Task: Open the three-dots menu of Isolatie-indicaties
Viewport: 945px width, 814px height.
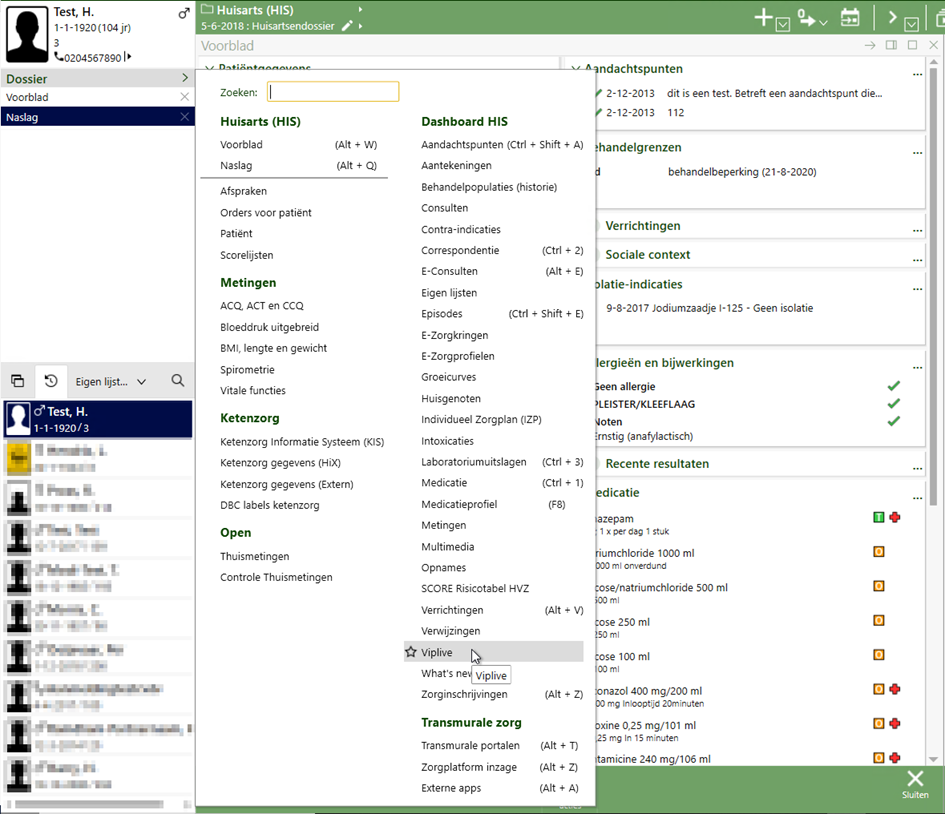Action: click(x=917, y=288)
